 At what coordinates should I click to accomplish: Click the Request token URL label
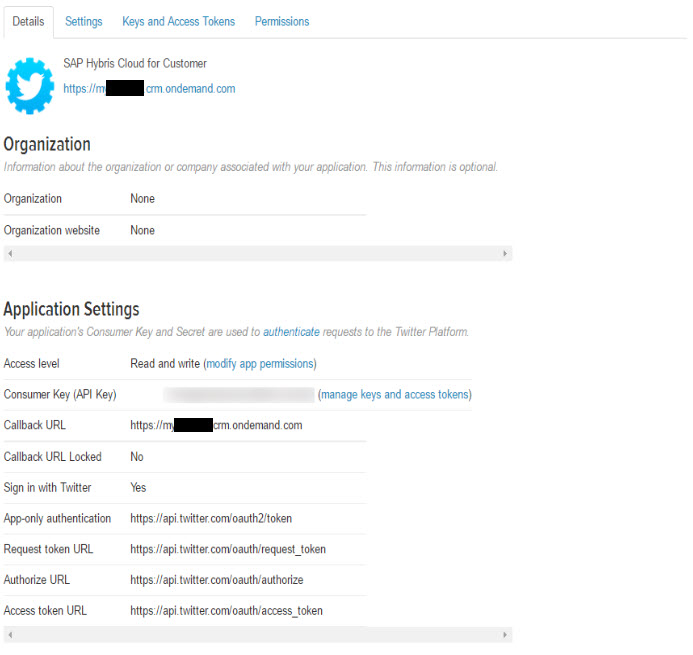pyautogui.click(x=48, y=549)
